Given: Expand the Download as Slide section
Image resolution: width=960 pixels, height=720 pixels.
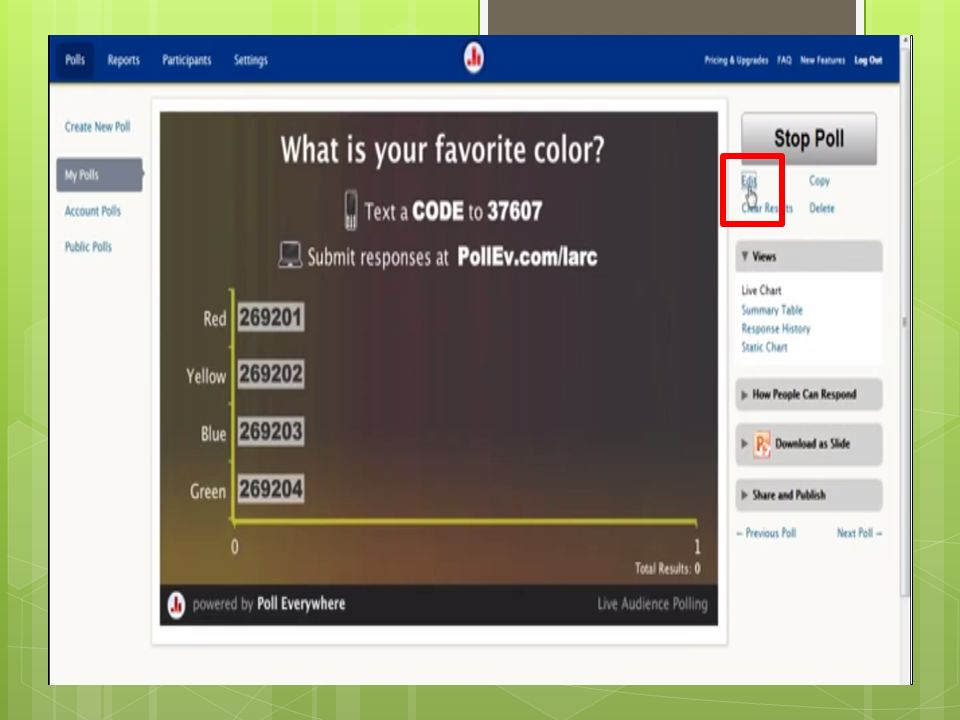Looking at the screenshot, I should coord(809,444).
